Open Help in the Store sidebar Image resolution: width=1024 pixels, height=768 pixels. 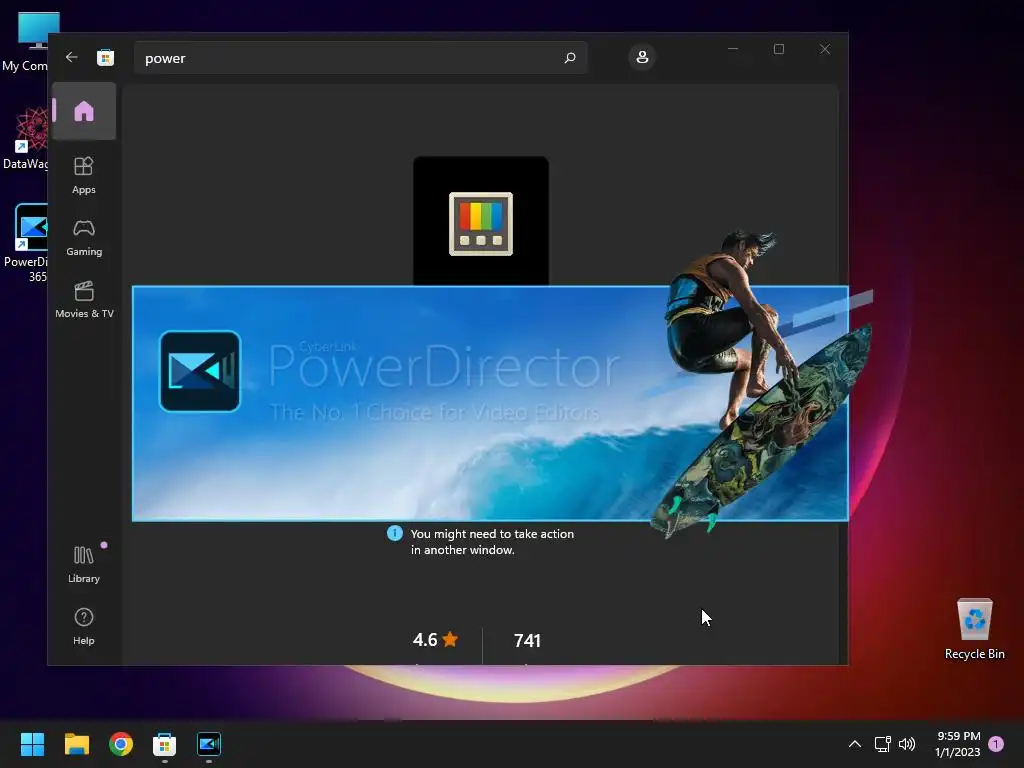point(84,626)
